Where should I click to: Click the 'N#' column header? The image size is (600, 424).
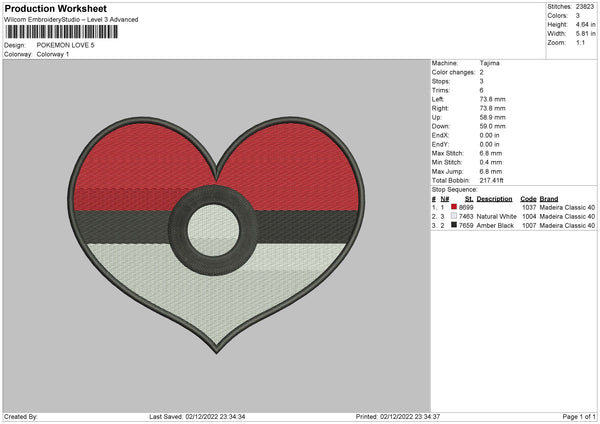pyautogui.click(x=445, y=199)
